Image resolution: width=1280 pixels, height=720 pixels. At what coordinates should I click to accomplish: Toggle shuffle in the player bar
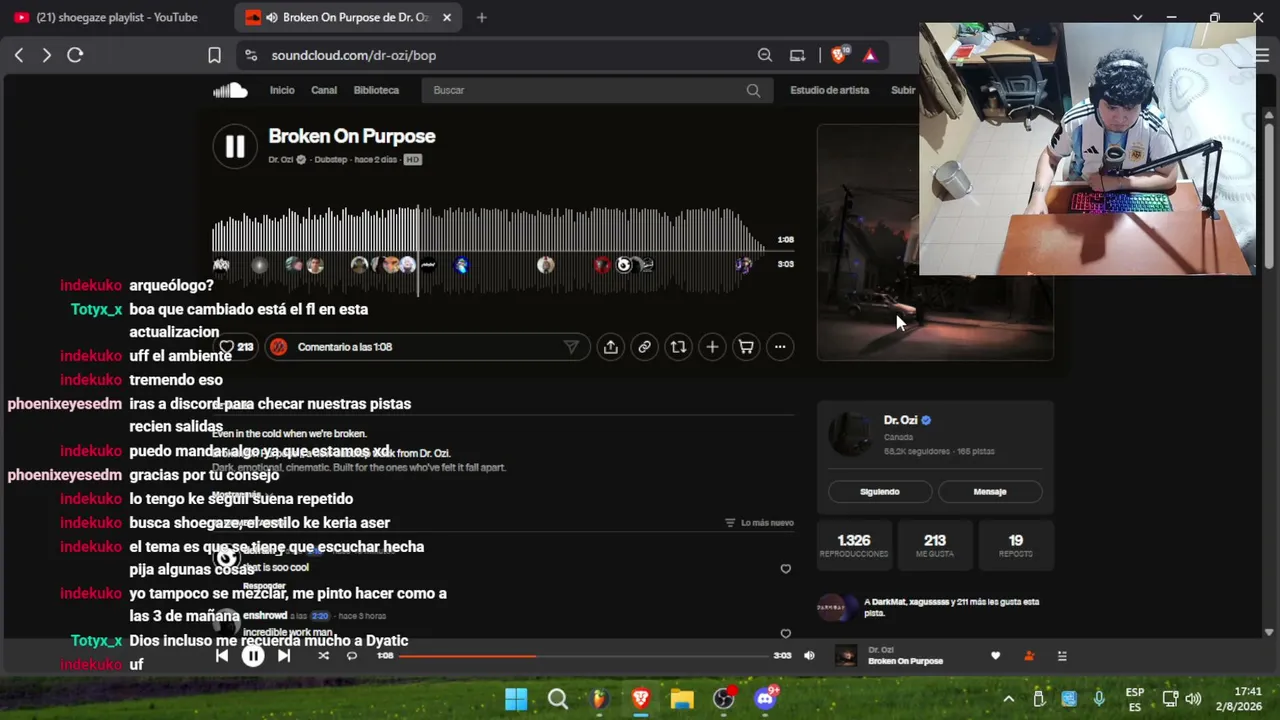(323, 656)
